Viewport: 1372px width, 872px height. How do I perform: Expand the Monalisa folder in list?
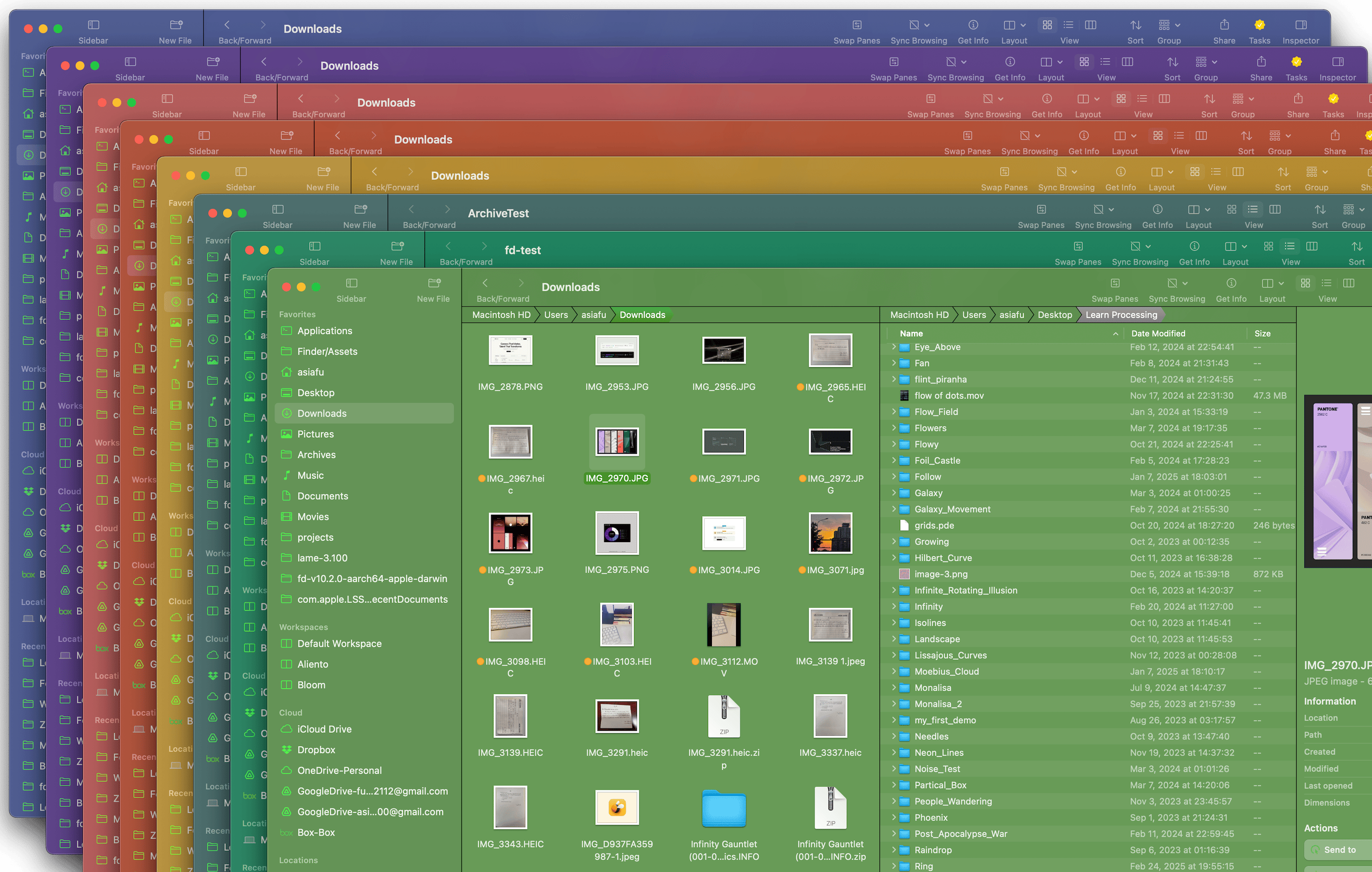pyautogui.click(x=893, y=688)
